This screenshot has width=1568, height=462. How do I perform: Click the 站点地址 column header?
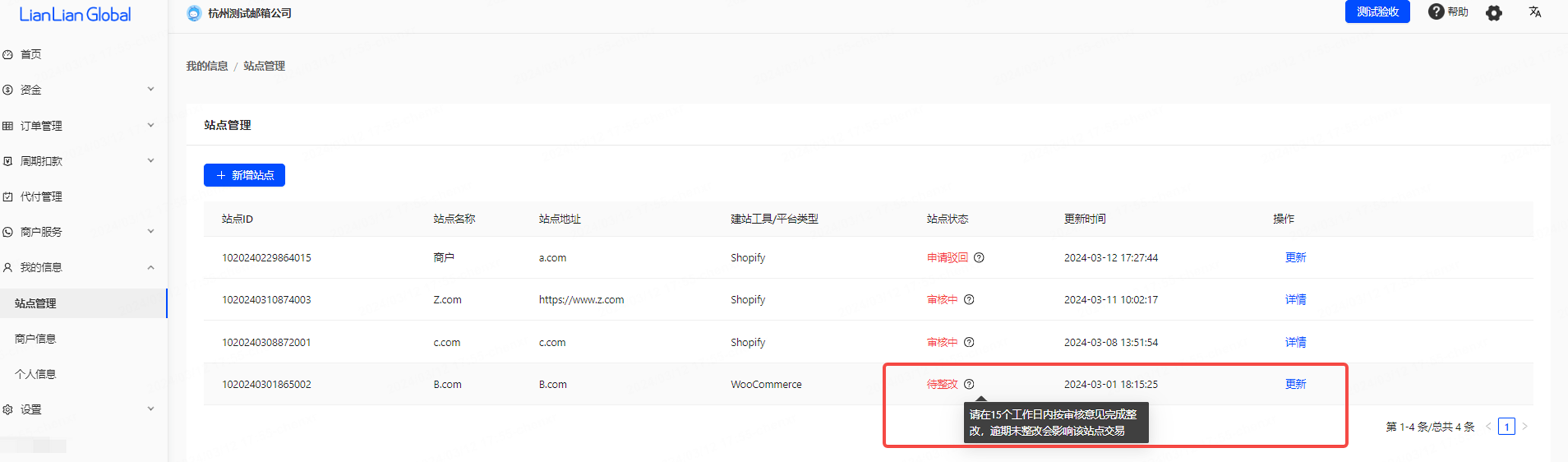click(x=559, y=219)
